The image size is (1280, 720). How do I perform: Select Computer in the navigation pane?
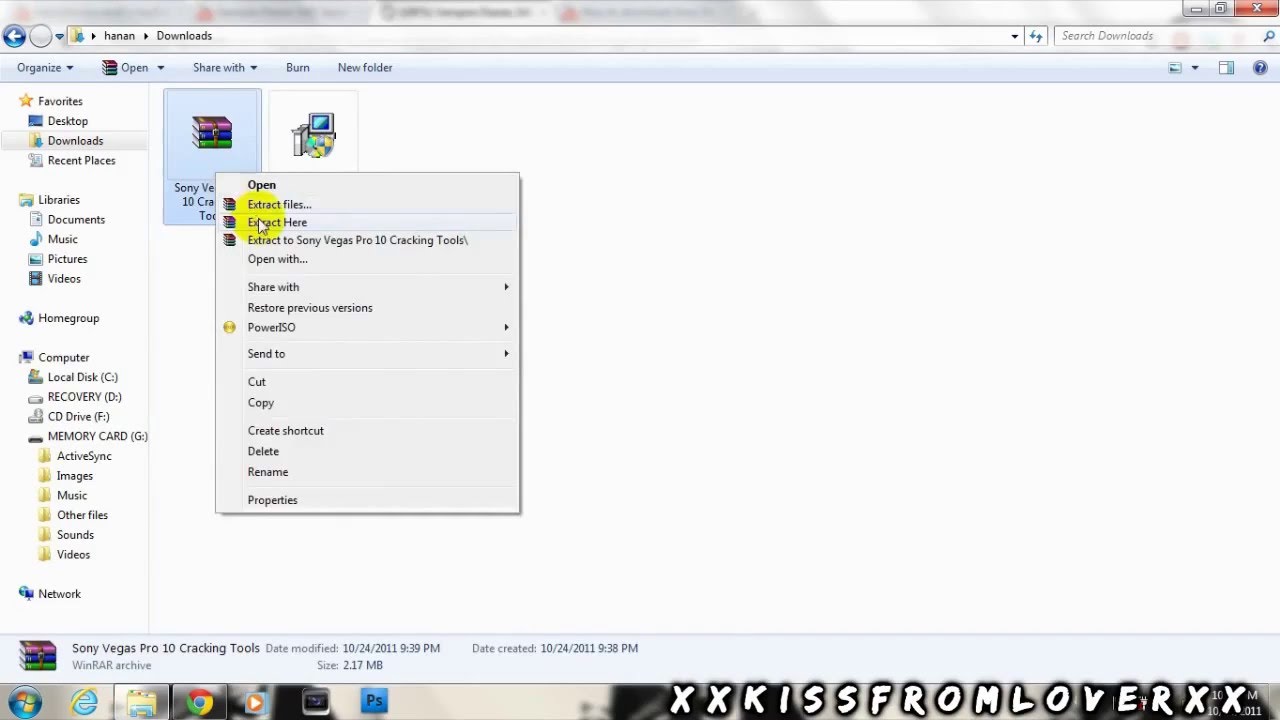[63, 358]
